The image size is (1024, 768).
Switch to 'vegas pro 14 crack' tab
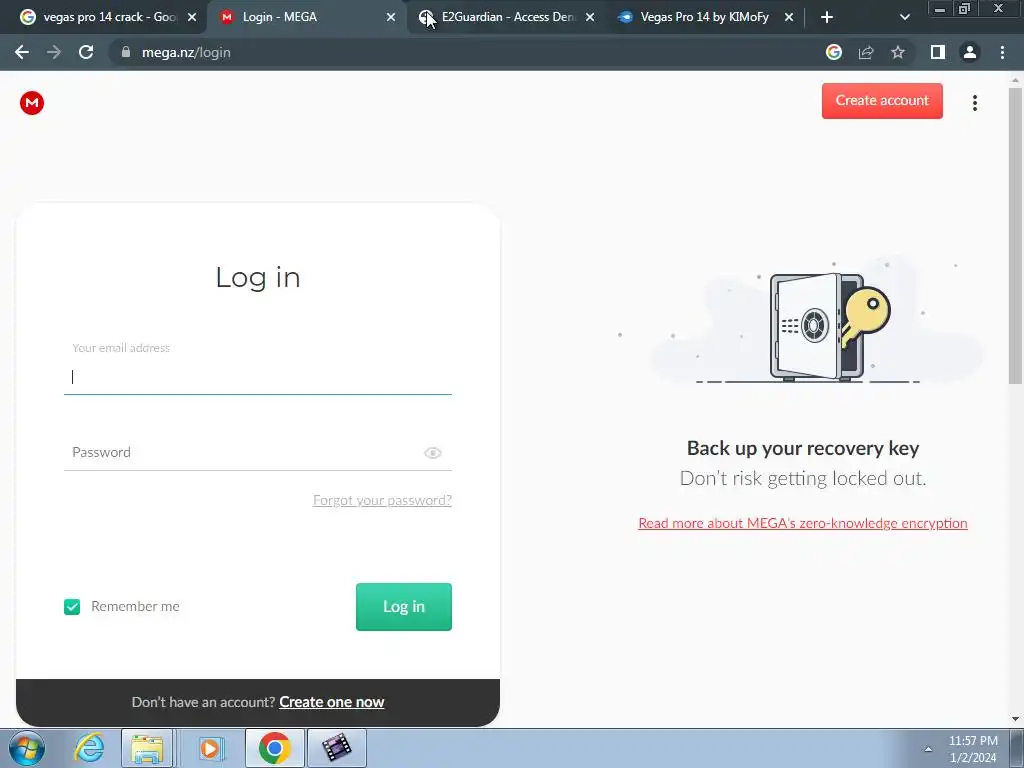108,17
